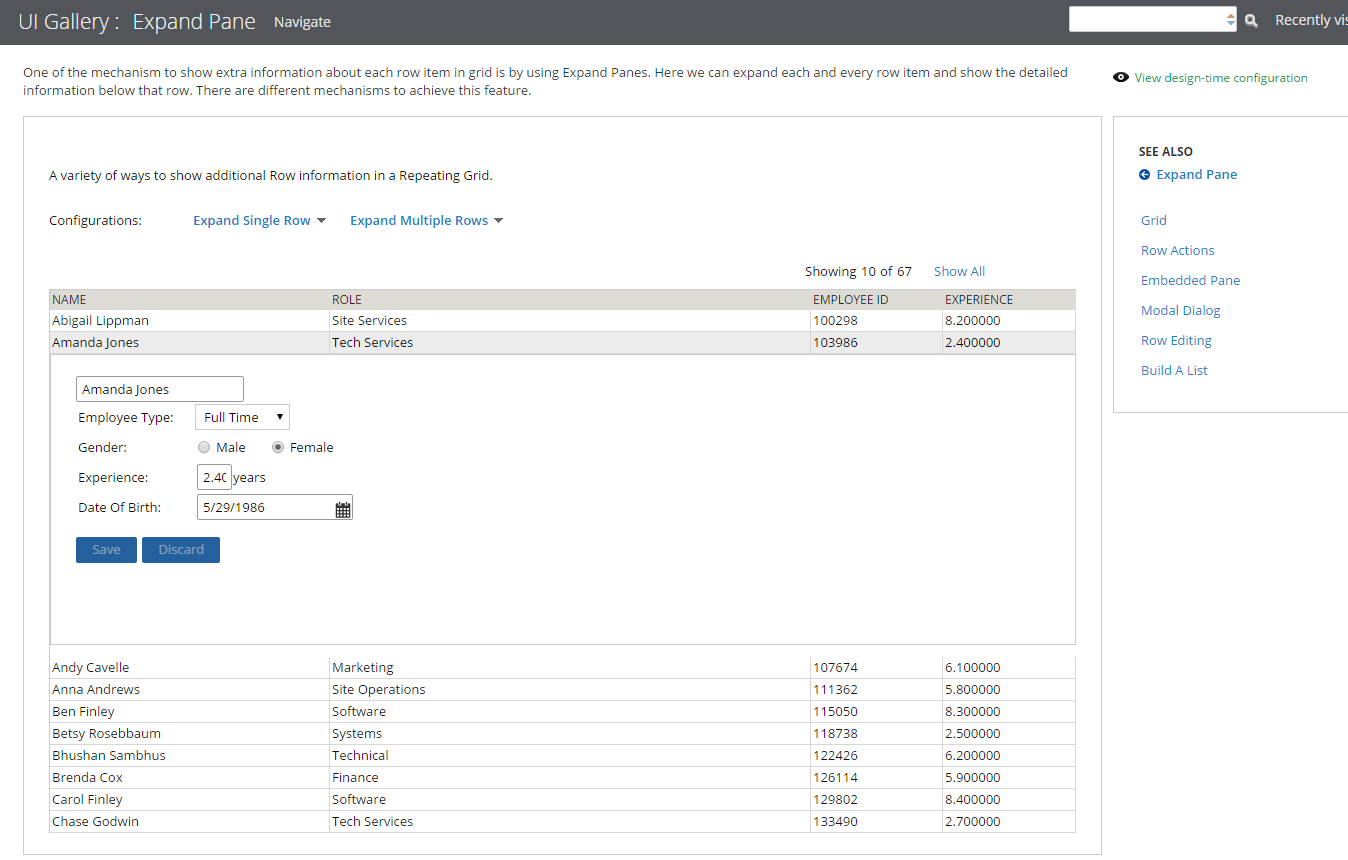Open the Grid link
This screenshot has height=860, width=1348.
(x=1154, y=220)
